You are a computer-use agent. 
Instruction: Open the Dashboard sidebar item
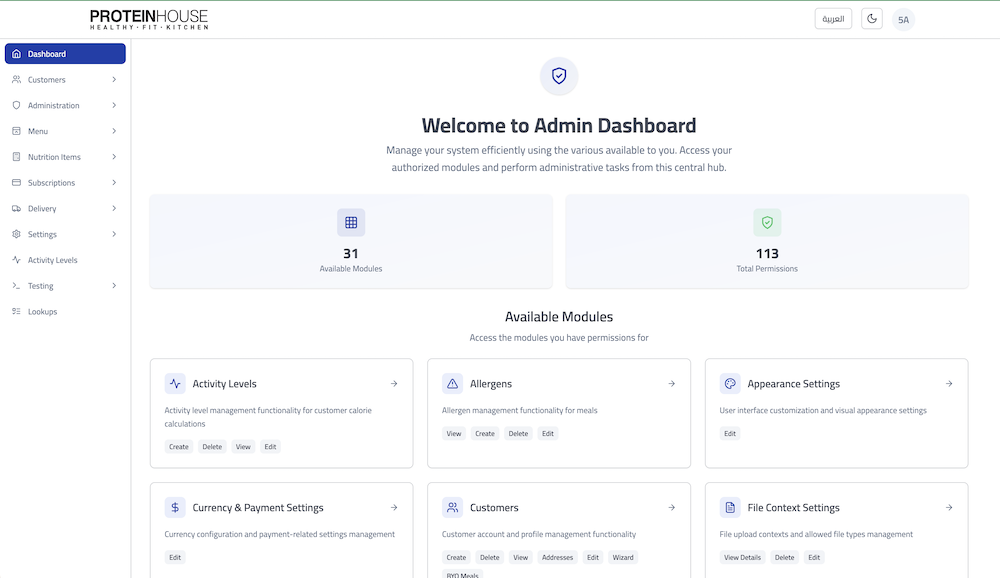click(x=65, y=54)
